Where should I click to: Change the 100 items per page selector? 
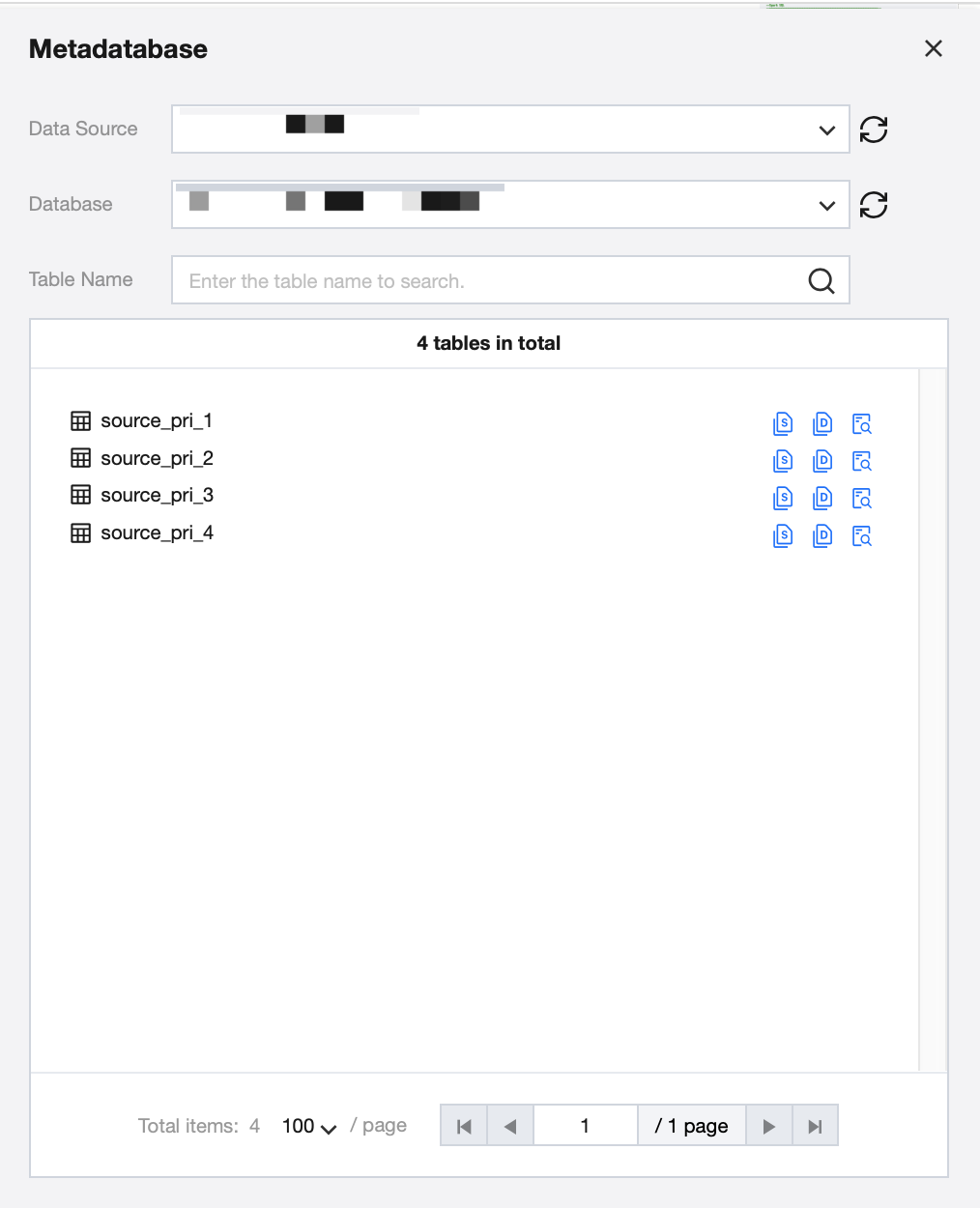pyautogui.click(x=308, y=1126)
